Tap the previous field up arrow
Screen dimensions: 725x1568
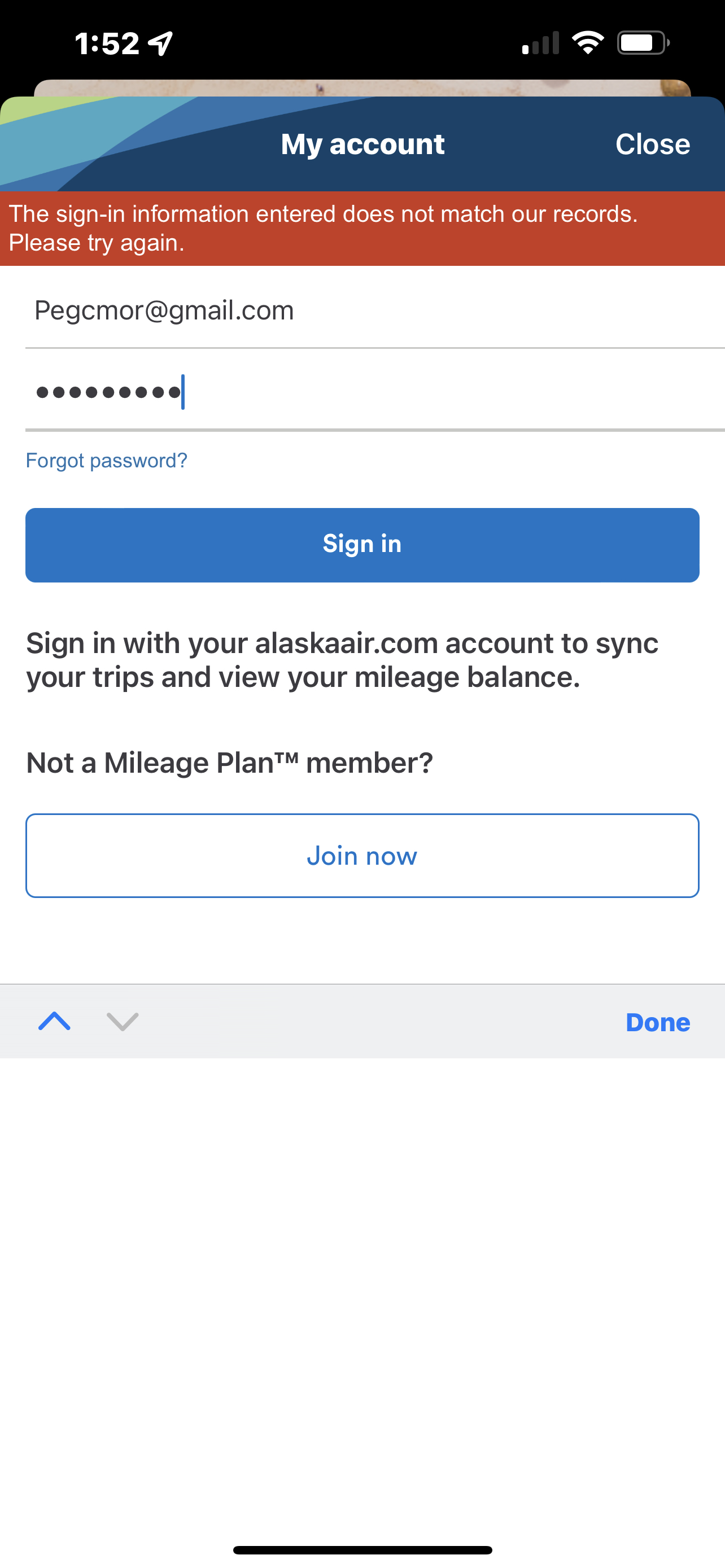54,1022
